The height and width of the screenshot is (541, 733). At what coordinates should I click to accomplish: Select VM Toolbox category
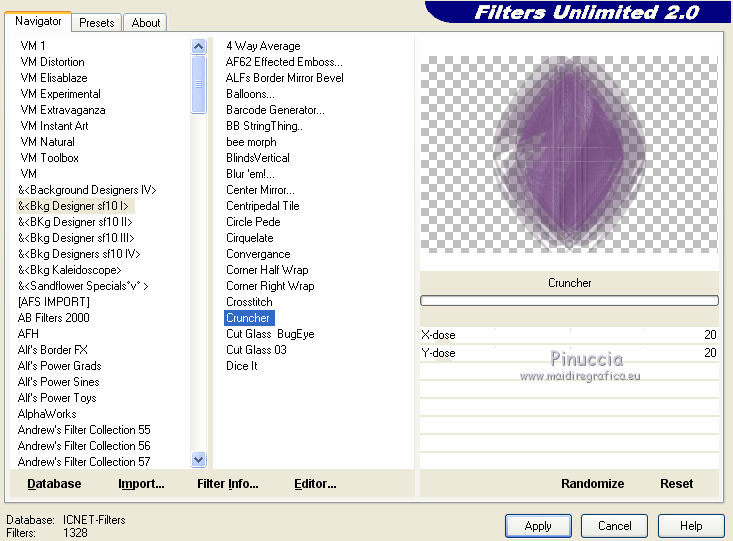[x=50, y=158]
